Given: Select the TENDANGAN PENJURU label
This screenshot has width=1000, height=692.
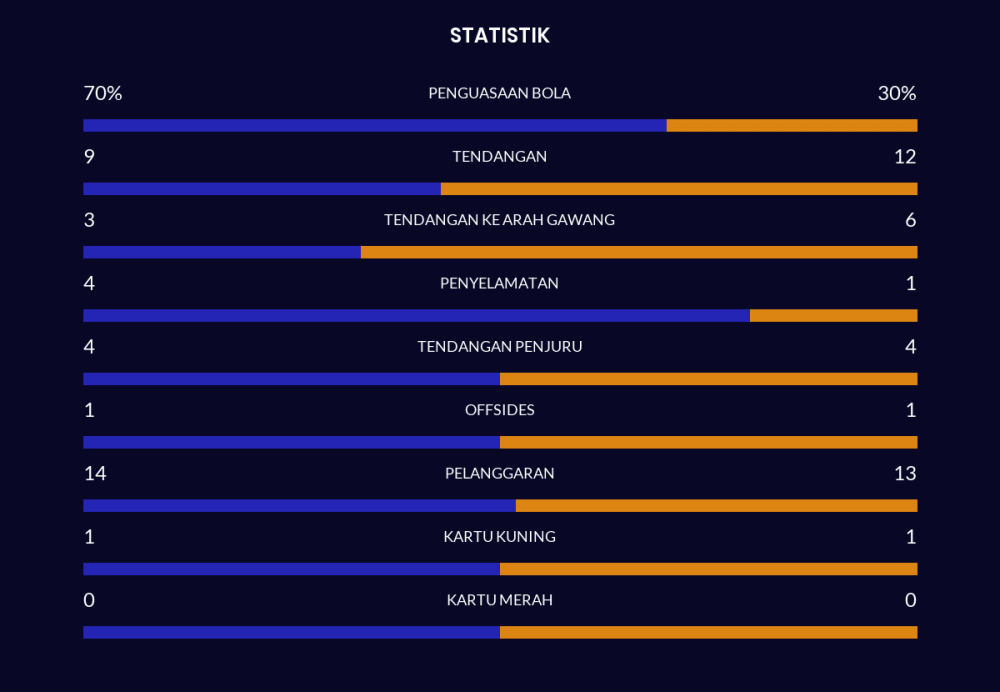Looking at the screenshot, I should coord(499,347).
